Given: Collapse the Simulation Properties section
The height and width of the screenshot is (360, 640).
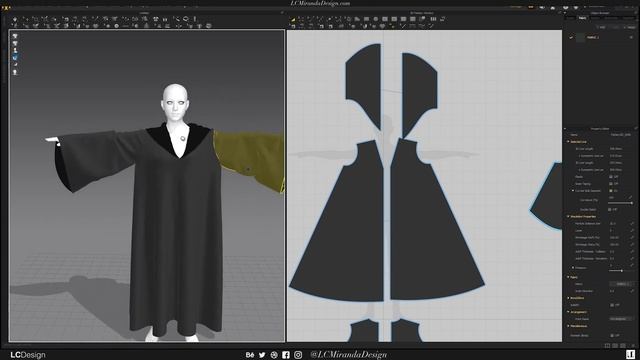Looking at the screenshot, I should pos(568,216).
